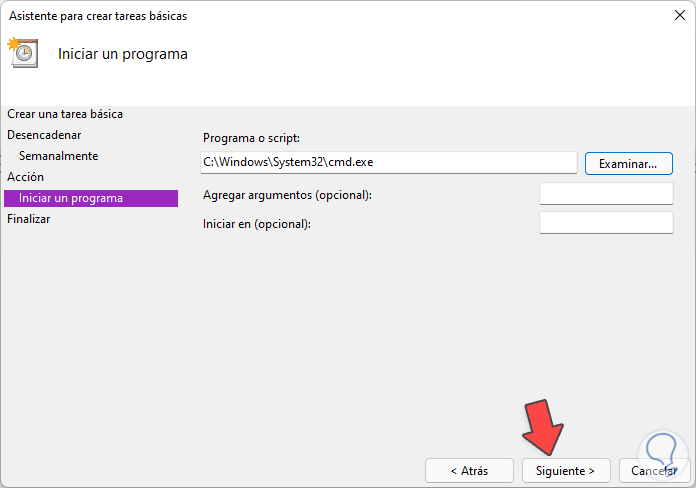Click the 'Agregar argumentos (opcional):' label
Image resolution: width=696 pixels, height=488 pixels.
point(287,195)
